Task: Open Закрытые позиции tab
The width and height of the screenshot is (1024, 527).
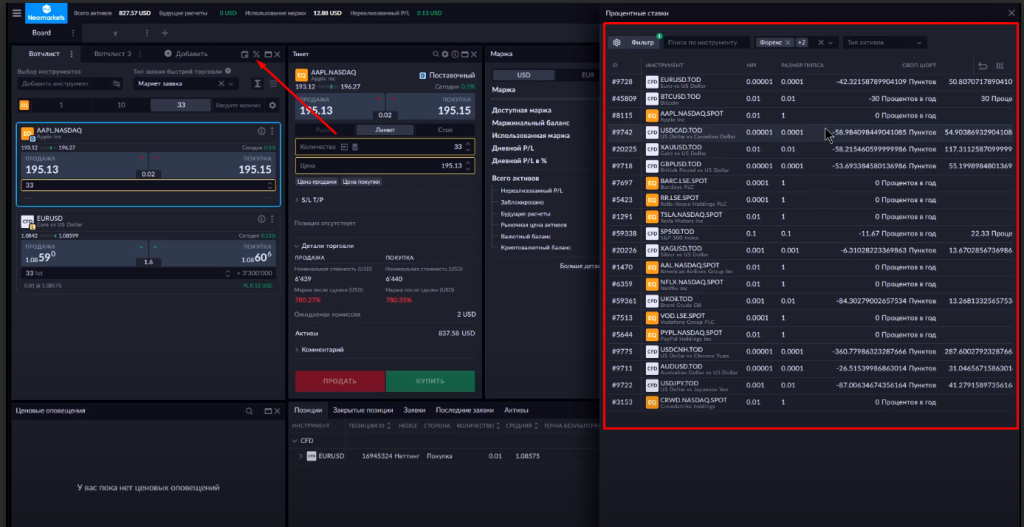Action: click(363, 410)
